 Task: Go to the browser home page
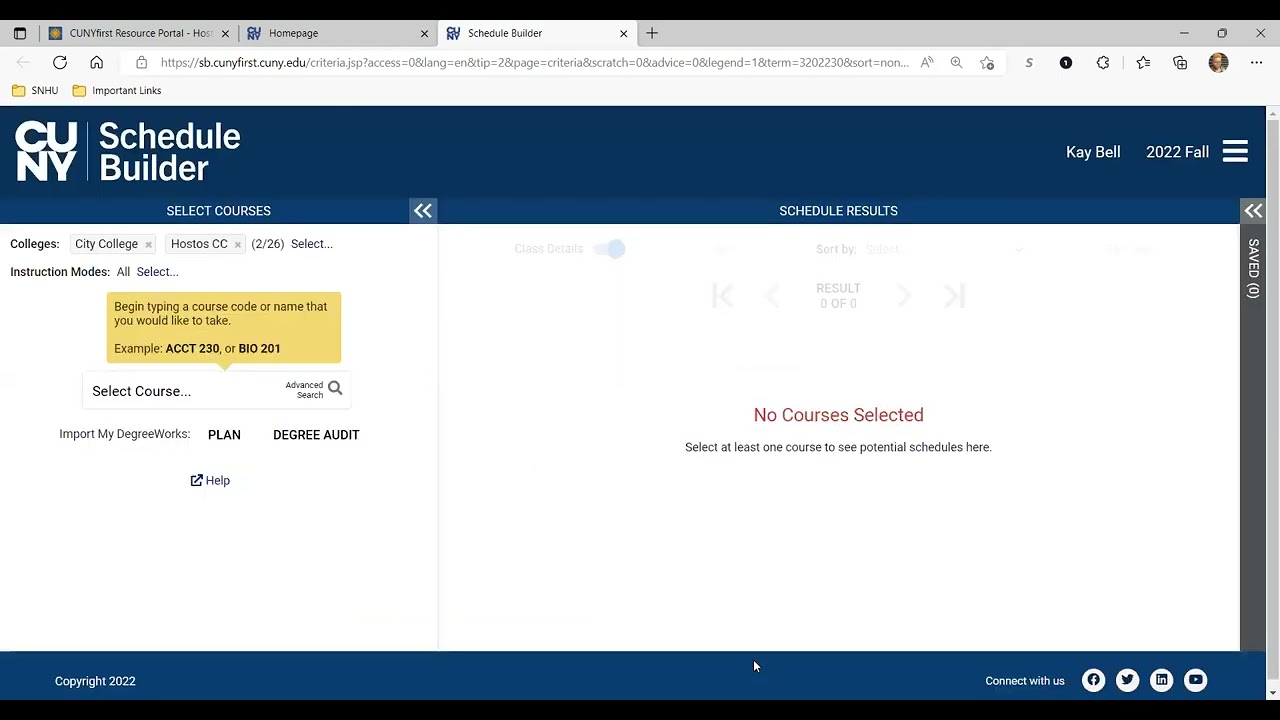(x=97, y=63)
